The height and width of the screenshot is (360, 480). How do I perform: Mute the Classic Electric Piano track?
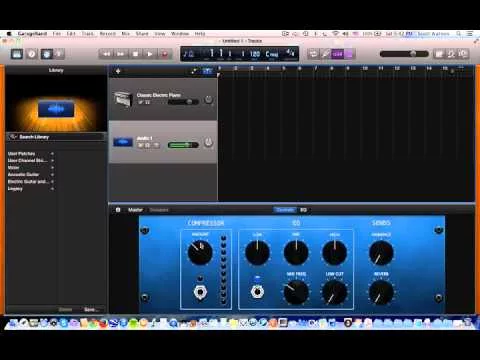pyautogui.click(x=140, y=102)
